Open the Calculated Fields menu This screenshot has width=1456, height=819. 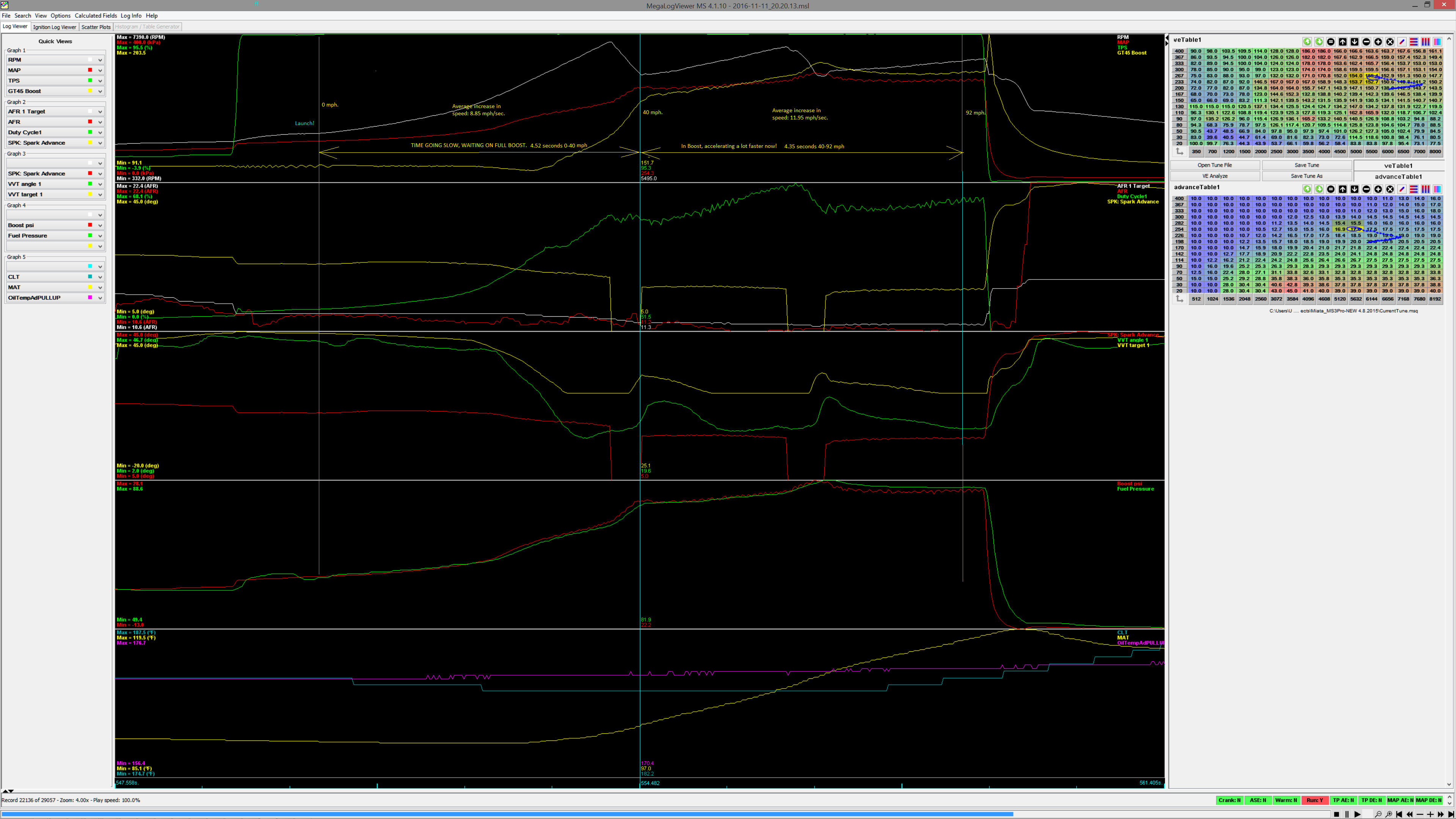96,16
